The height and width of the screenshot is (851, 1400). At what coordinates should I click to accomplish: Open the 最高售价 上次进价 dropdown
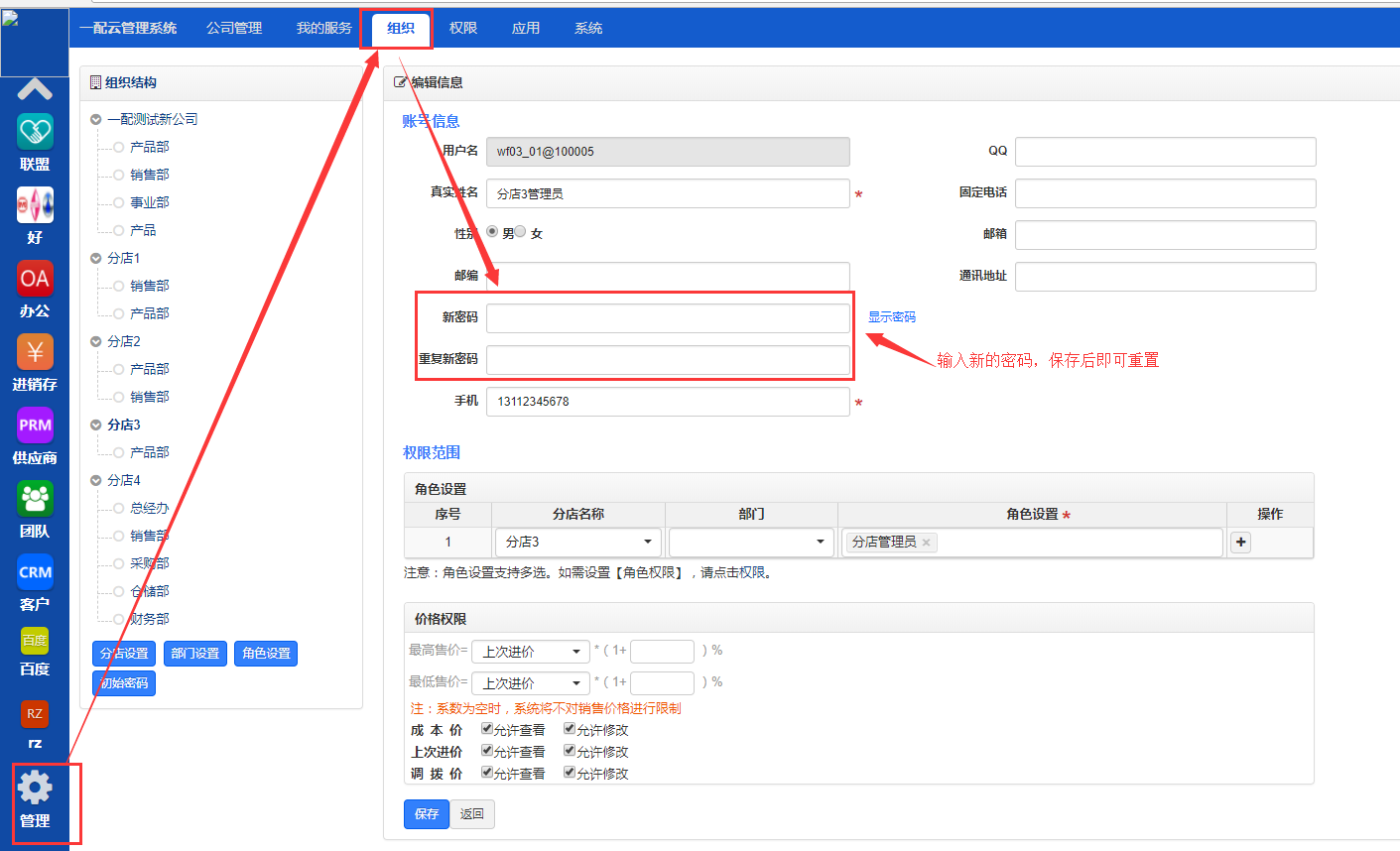(x=530, y=652)
